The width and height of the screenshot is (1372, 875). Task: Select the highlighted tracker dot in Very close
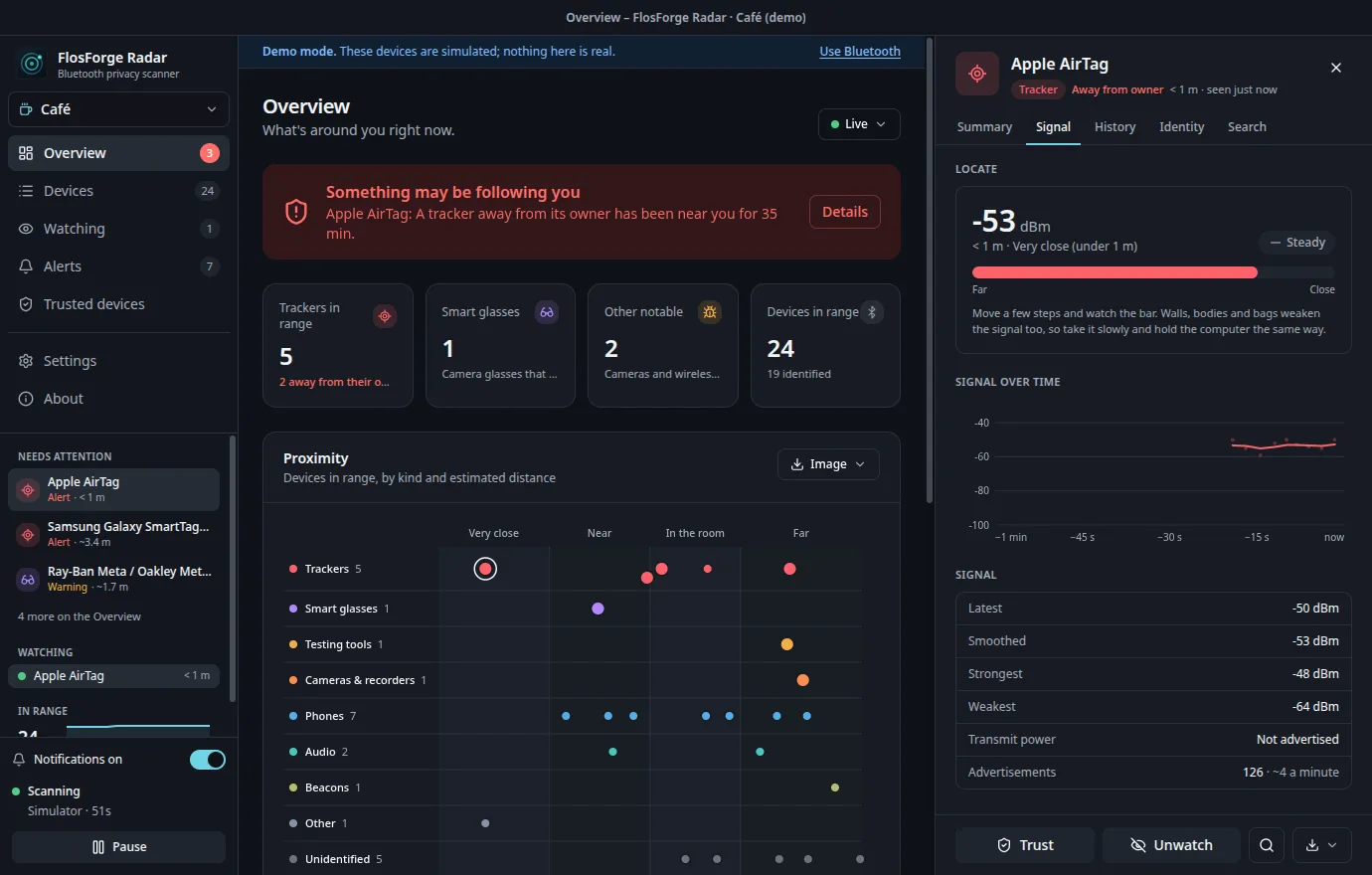pos(485,569)
